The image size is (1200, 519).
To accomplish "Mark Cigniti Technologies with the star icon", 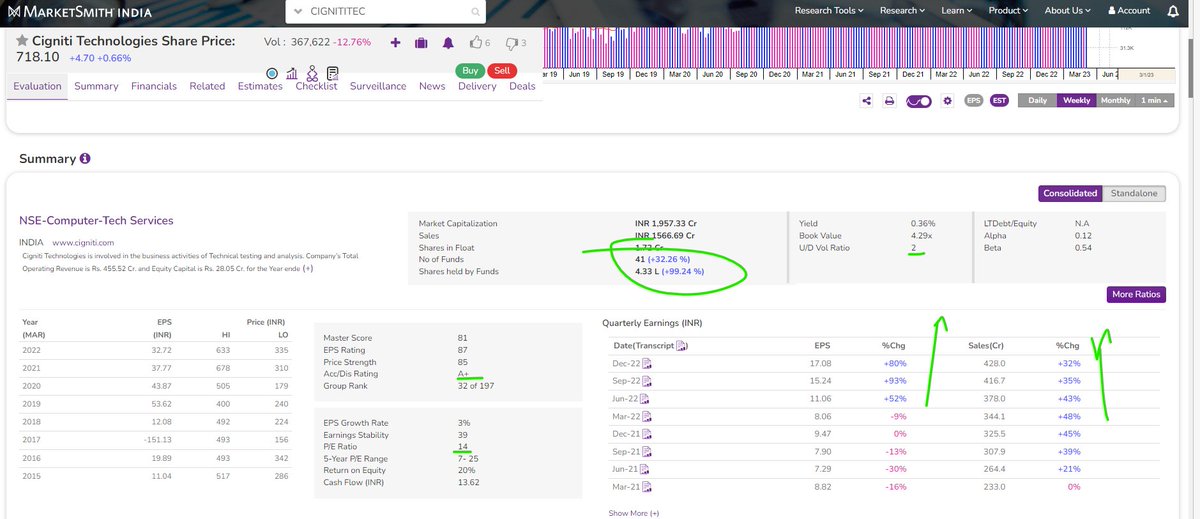I will pos(22,41).
